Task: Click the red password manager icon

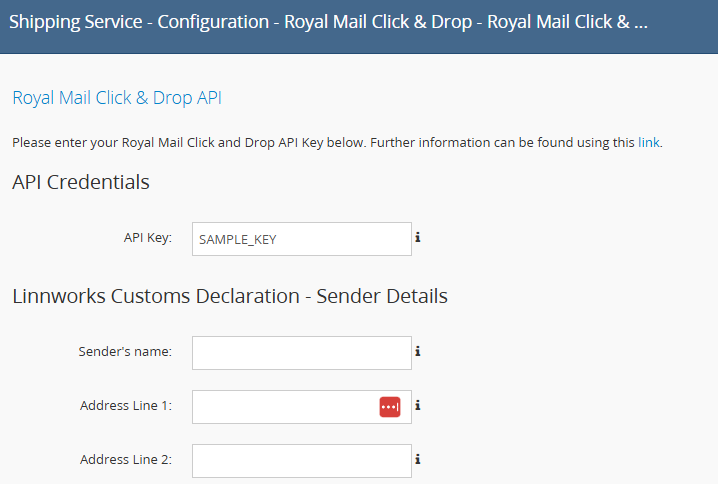Action: tap(390, 407)
